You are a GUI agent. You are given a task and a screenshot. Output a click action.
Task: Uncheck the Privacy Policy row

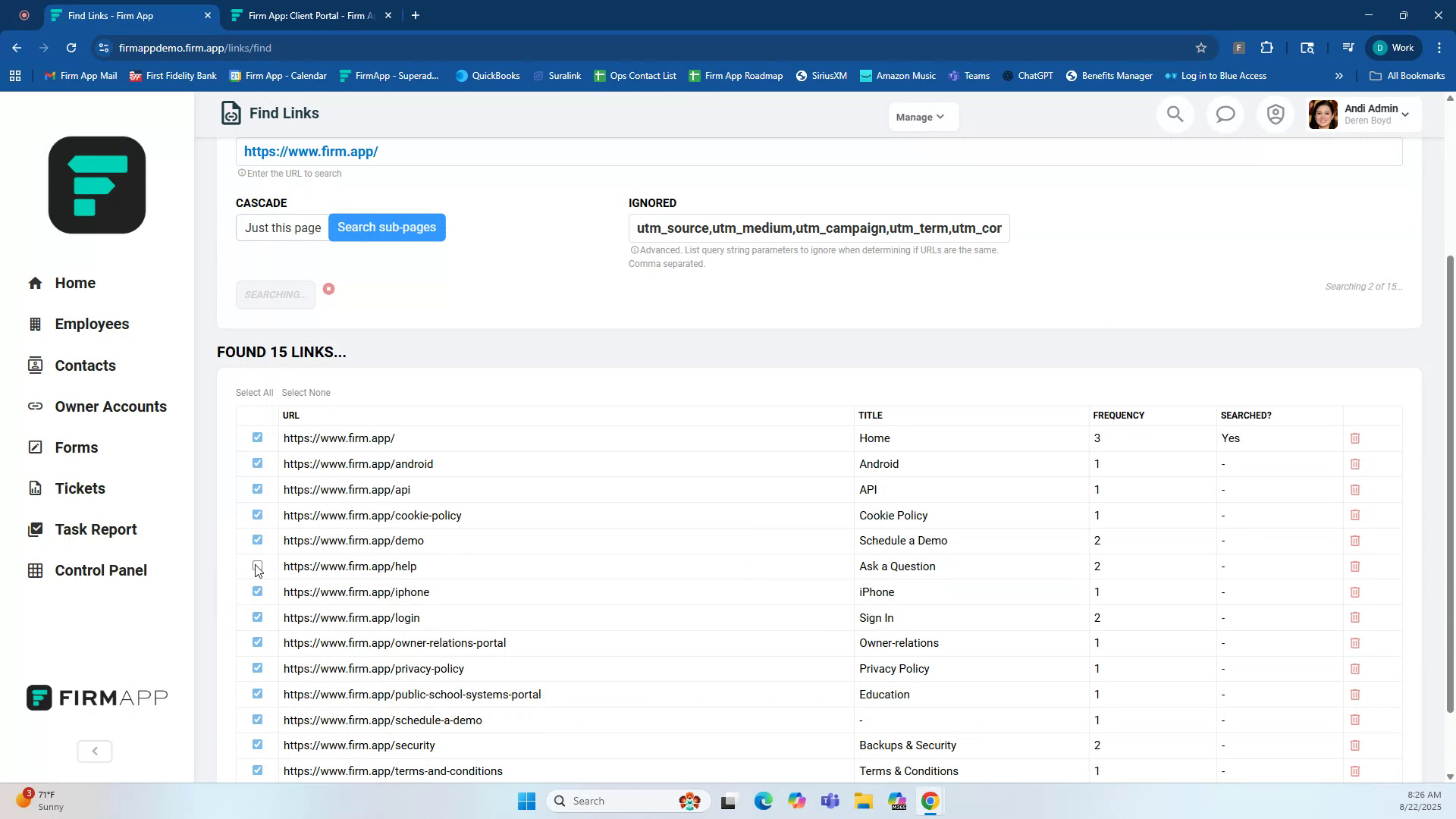click(258, 668)
